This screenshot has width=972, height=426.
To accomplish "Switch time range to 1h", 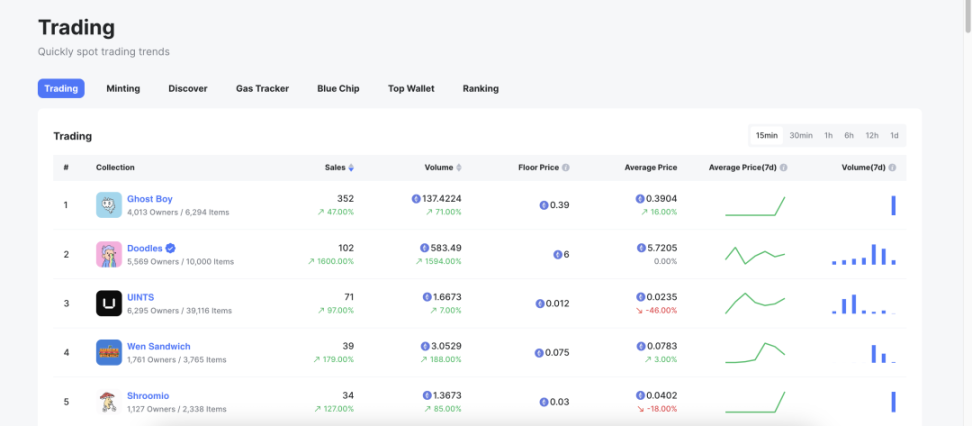I will click(828, 135).
